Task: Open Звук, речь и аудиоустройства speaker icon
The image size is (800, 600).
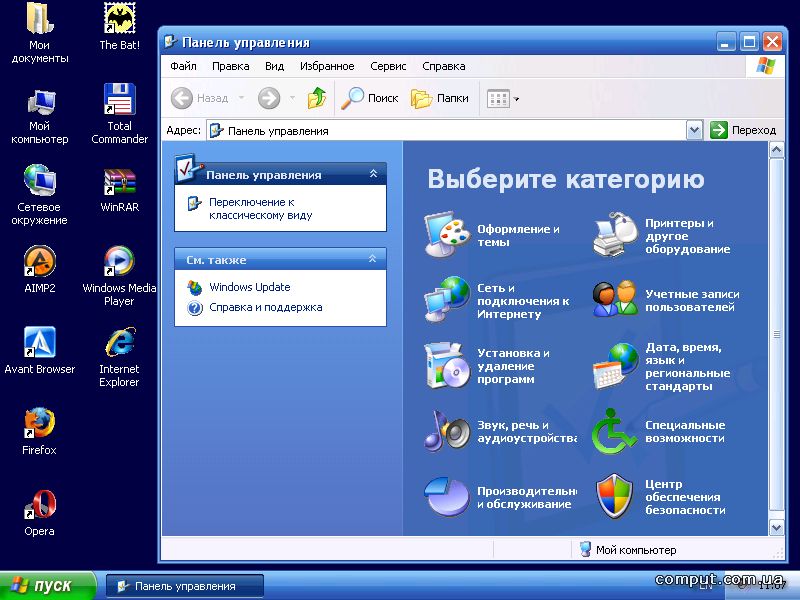Action: [x=447, y=431]
